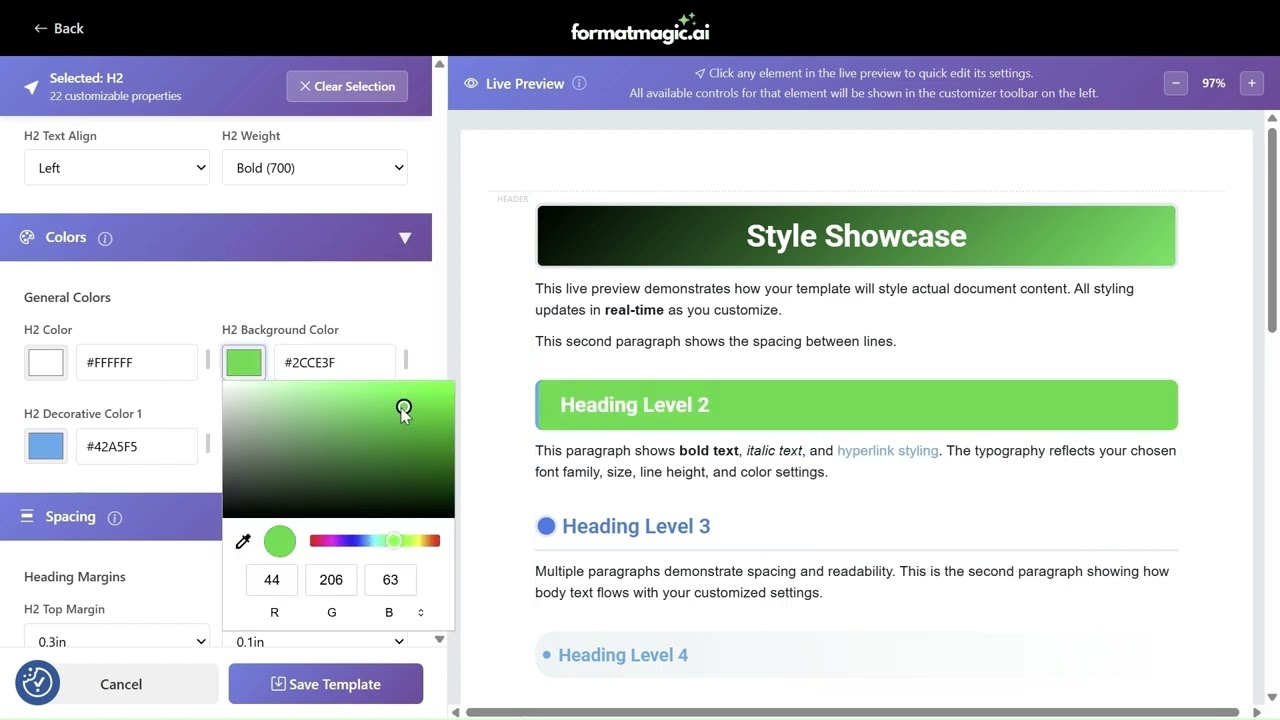Image resolution: width=1280 pixels, height=720 pixels.
Task: Select the Style Showcase title in the preview
Action: (856, 236)
